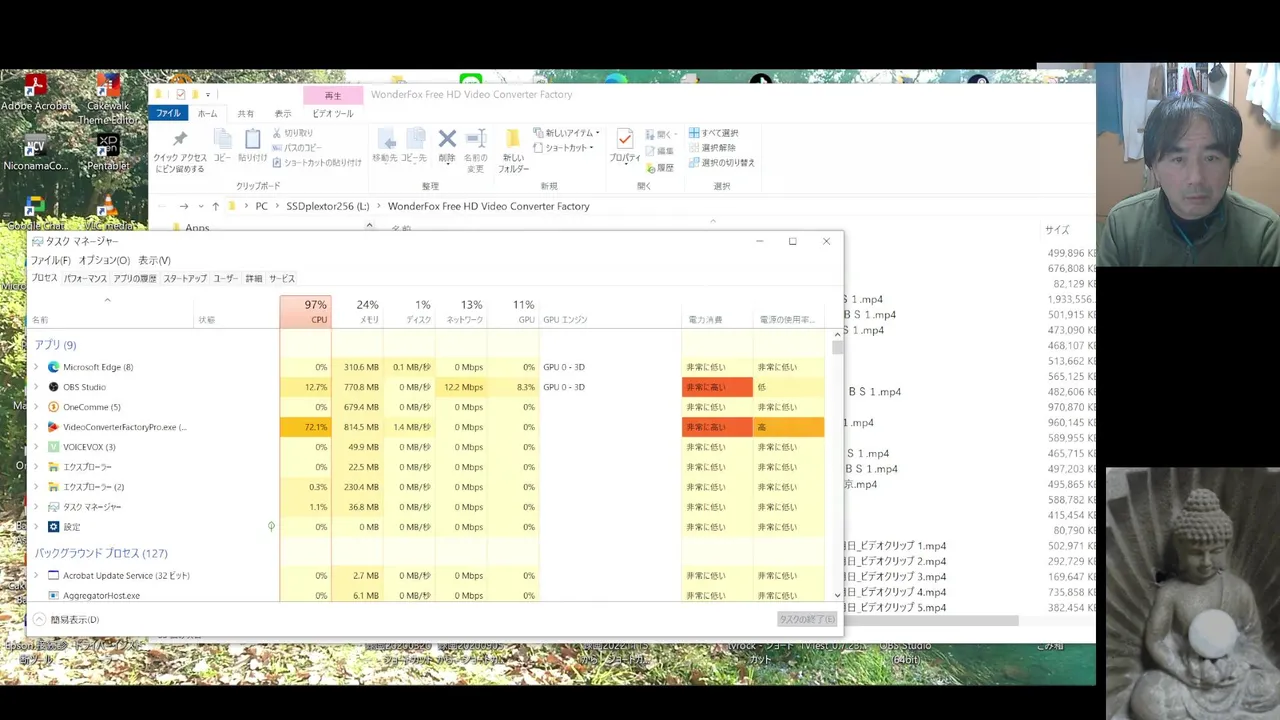The image size is (1280, 720).
Task: Open the ショートカット dropdown in Explorer ribbon
Action: (562, 148)
